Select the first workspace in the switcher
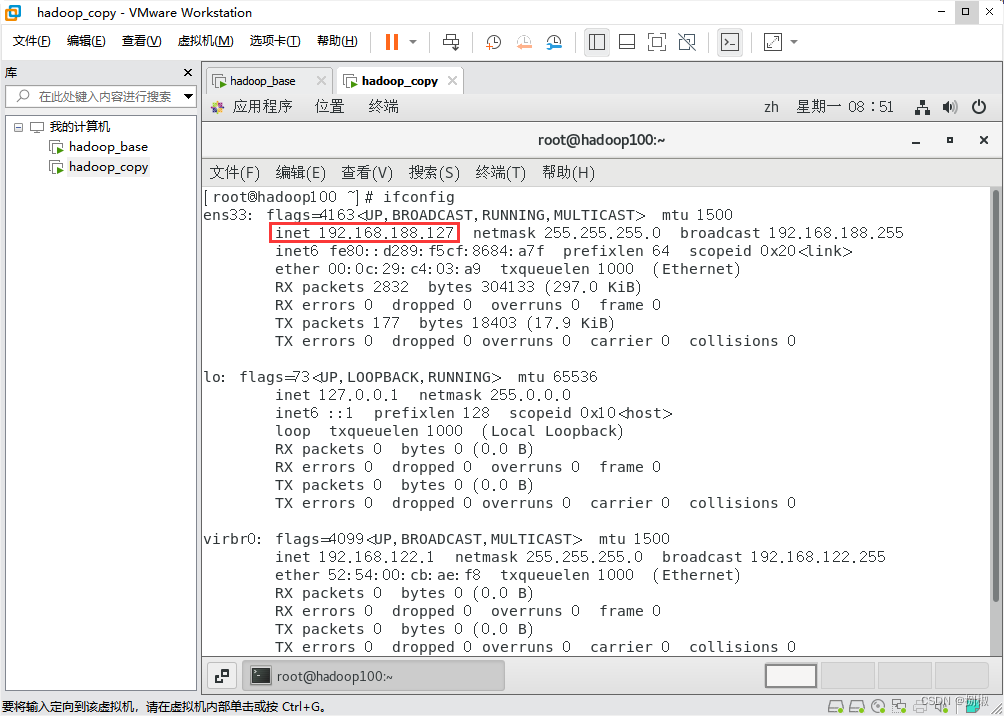This screenshot has height=716, width=1004. click(x=791, y=676)
